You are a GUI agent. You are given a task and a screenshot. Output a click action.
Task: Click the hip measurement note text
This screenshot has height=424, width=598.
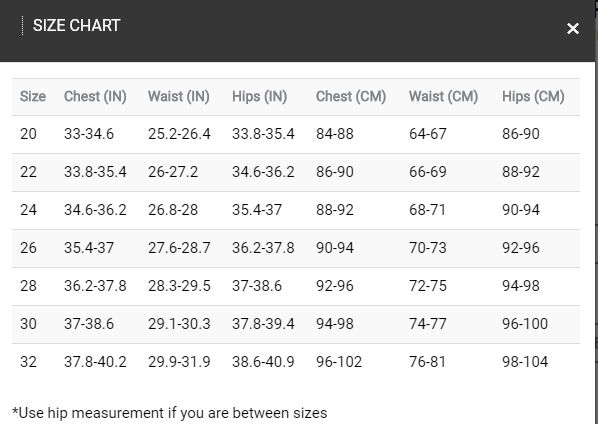click(170, 413)
